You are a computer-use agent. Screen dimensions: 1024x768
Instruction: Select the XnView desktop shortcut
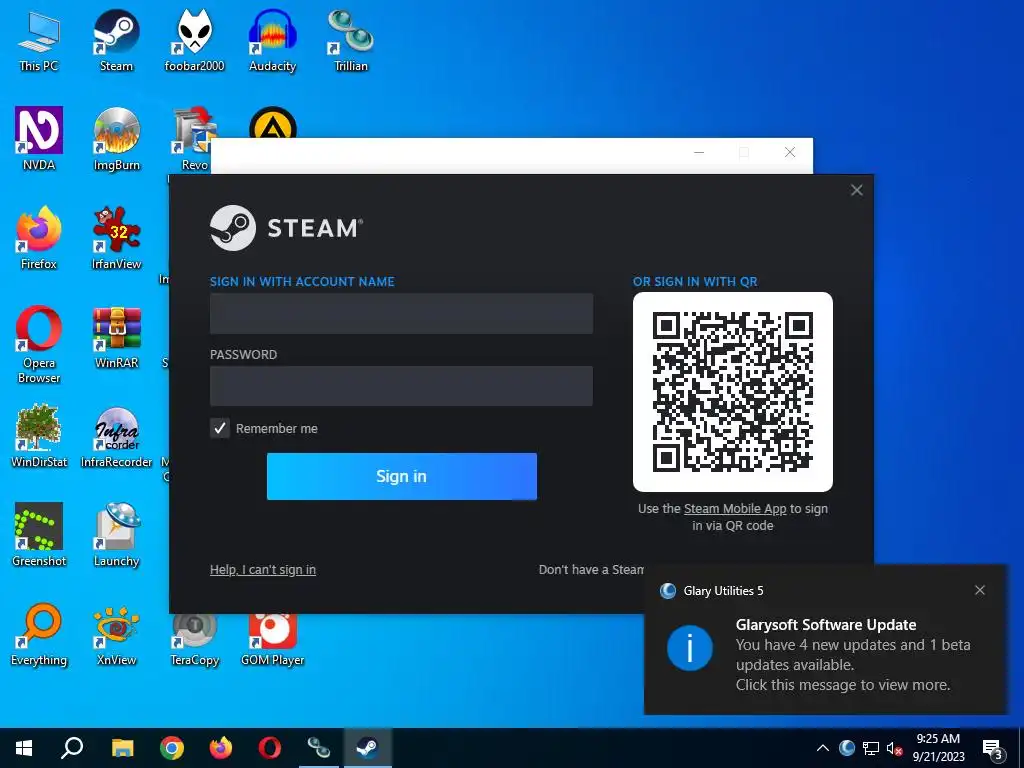tap(116, 634)
